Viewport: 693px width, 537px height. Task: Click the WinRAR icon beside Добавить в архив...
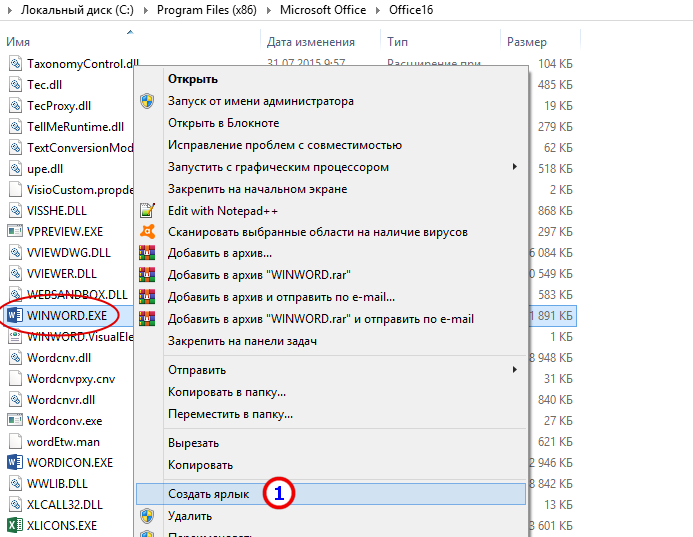point(147,254)
